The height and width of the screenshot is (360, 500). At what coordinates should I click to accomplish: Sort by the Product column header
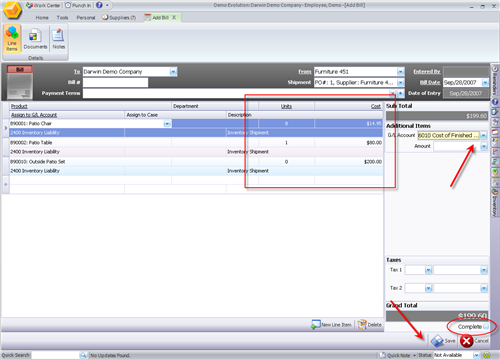pos(19,106)
